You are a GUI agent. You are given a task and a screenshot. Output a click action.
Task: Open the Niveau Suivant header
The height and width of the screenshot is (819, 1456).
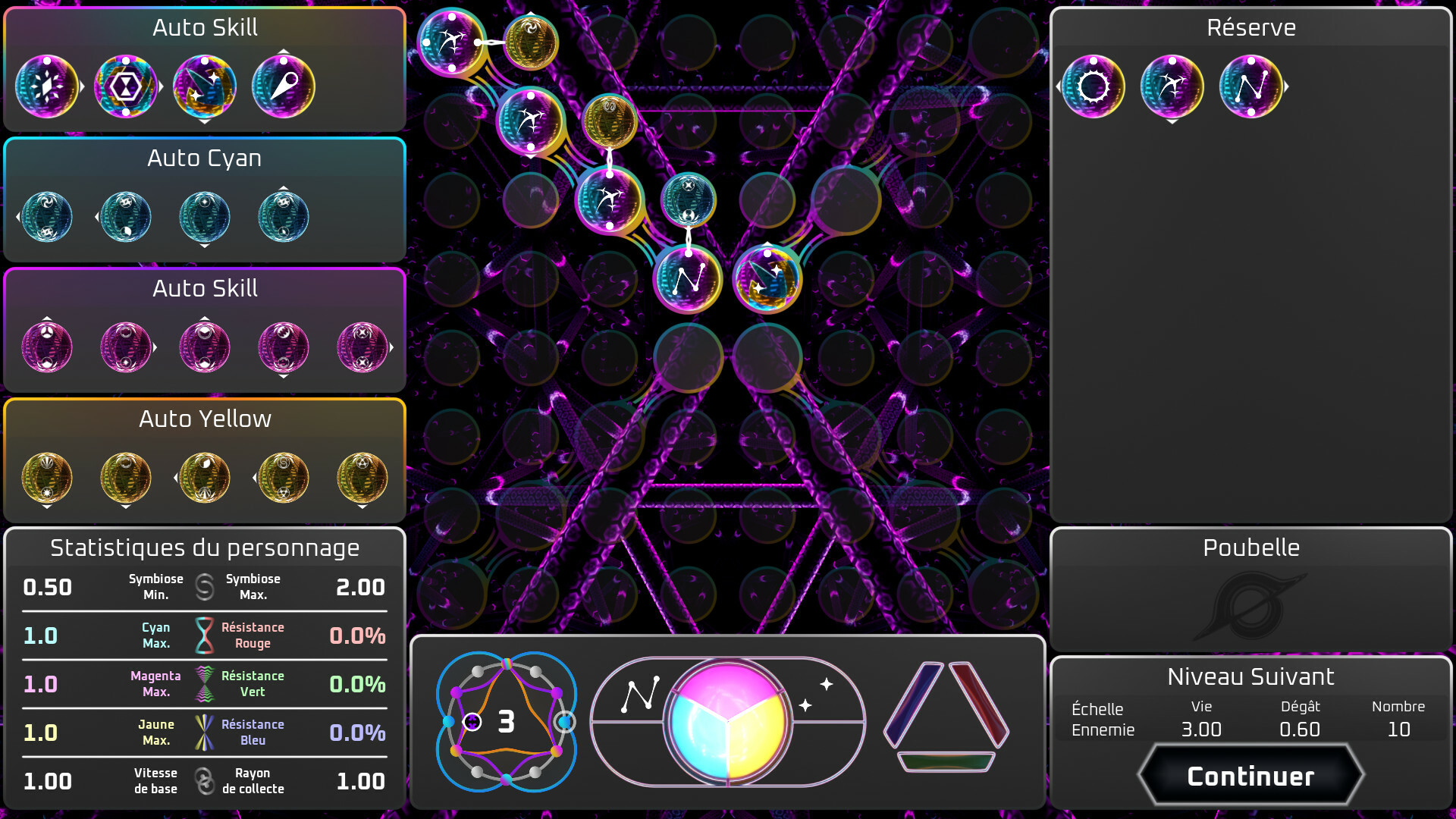[x=1251, y=676]
